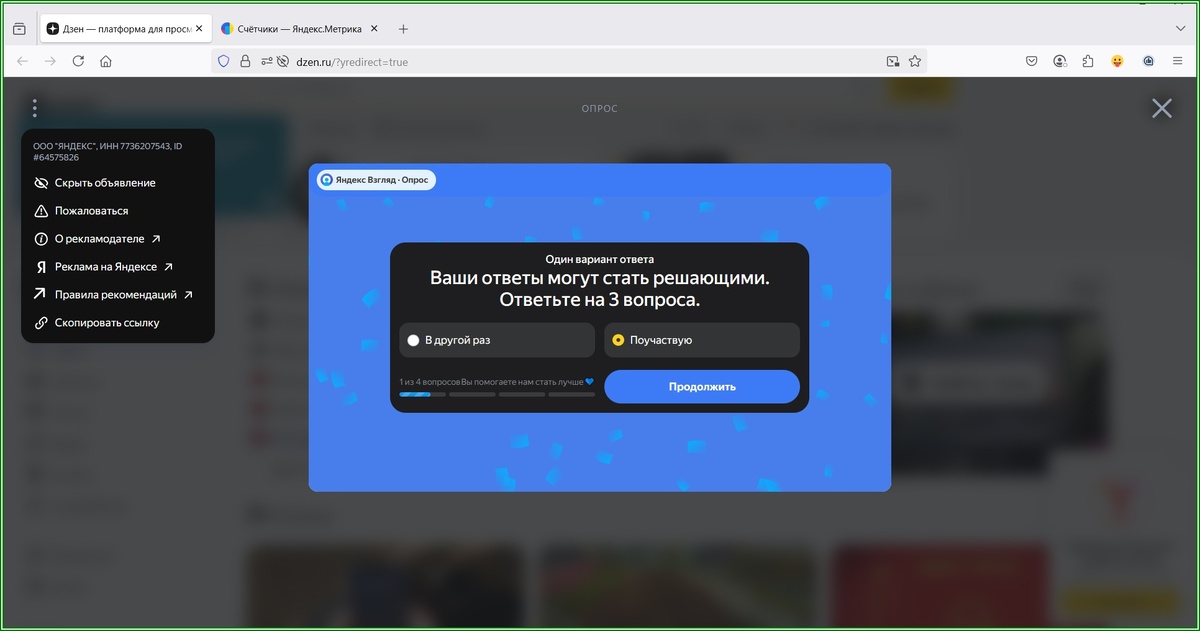Switch to Дзен platform tab
1200x631 pixels.
[x=125, y=29]
